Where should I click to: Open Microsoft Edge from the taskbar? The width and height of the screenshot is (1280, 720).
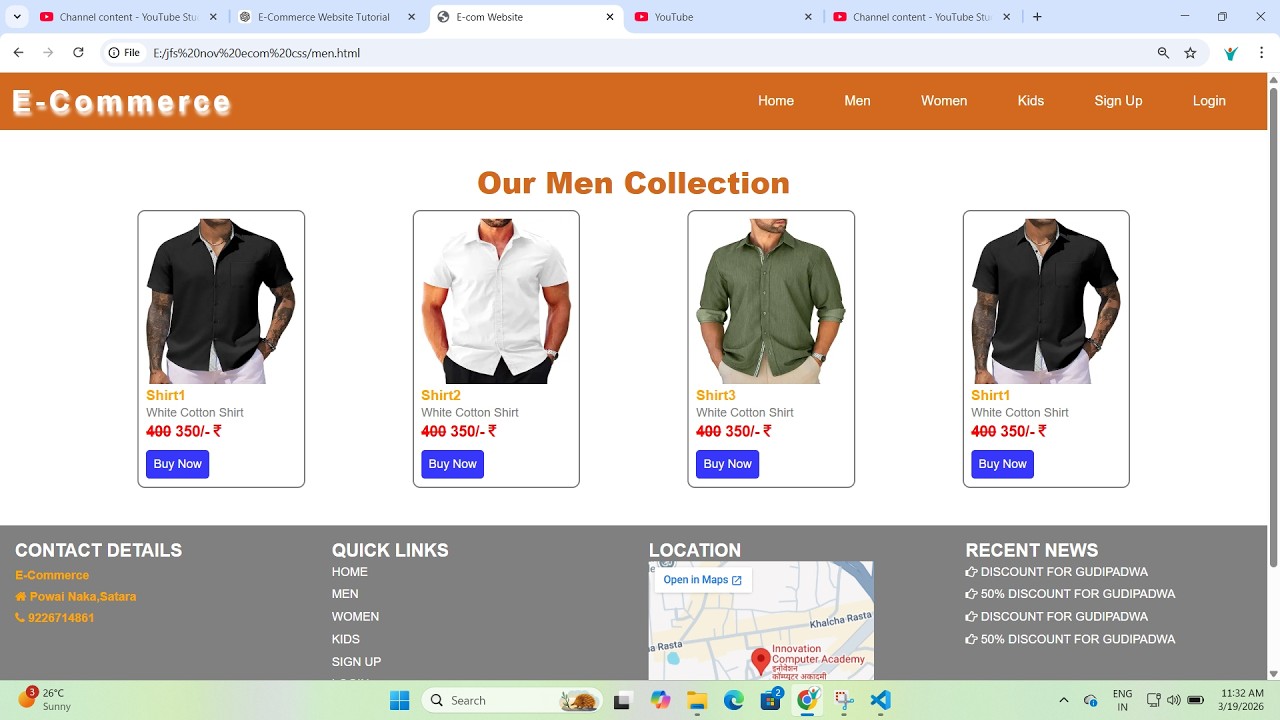(734, 700)
